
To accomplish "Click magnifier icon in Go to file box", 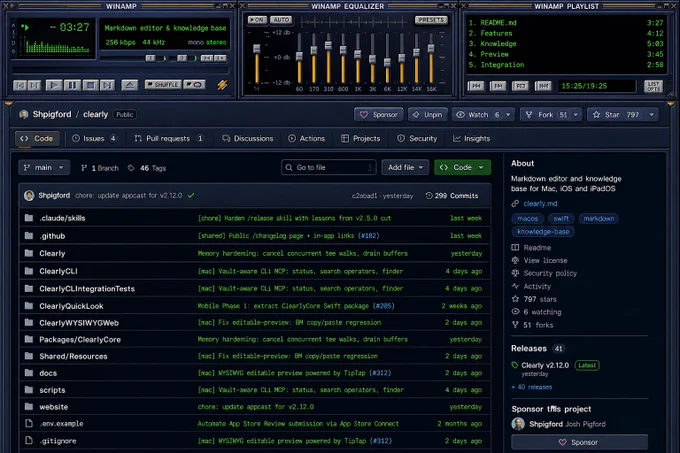I will coord(289,167).
